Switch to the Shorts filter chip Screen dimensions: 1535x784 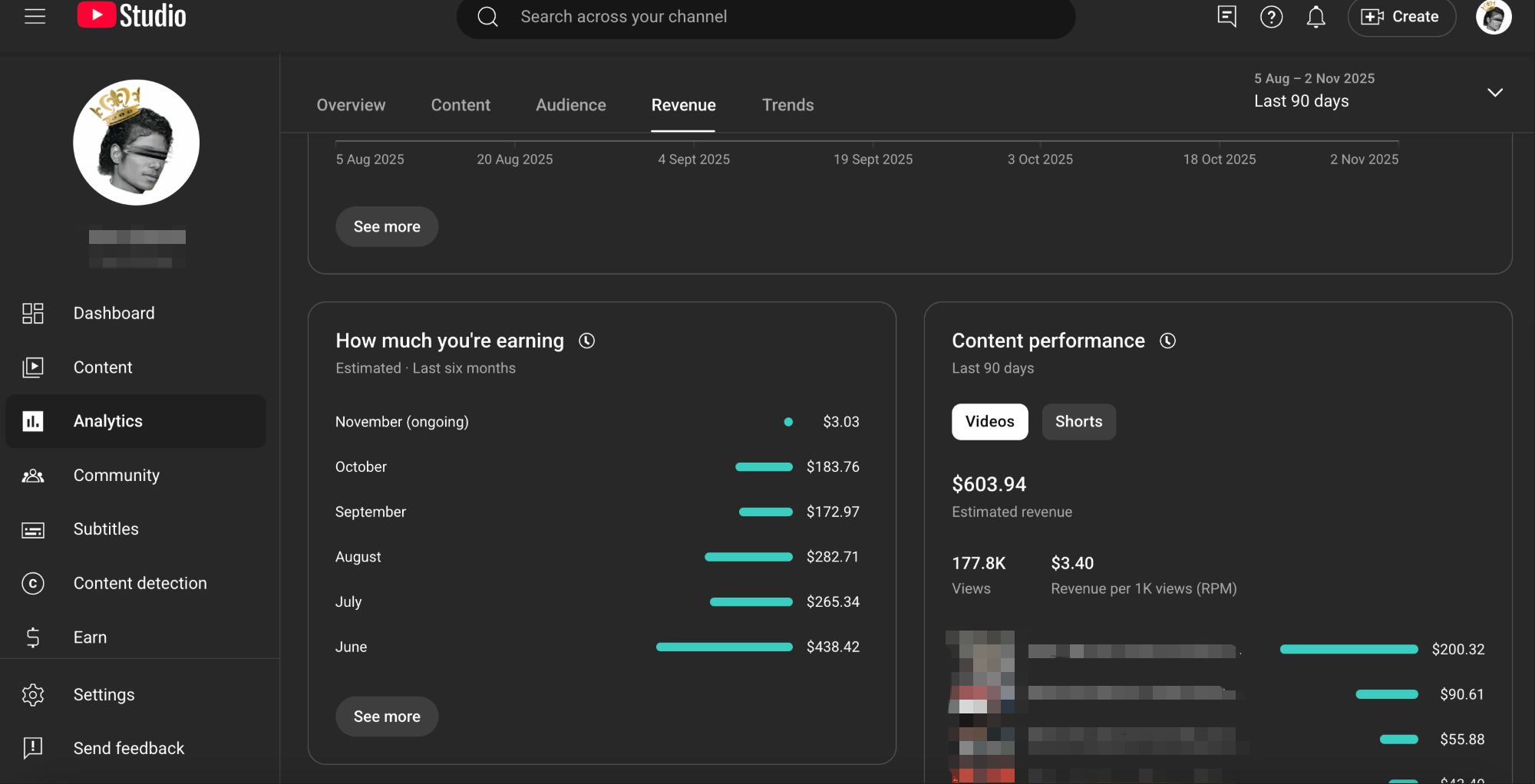click(1078, 421)
